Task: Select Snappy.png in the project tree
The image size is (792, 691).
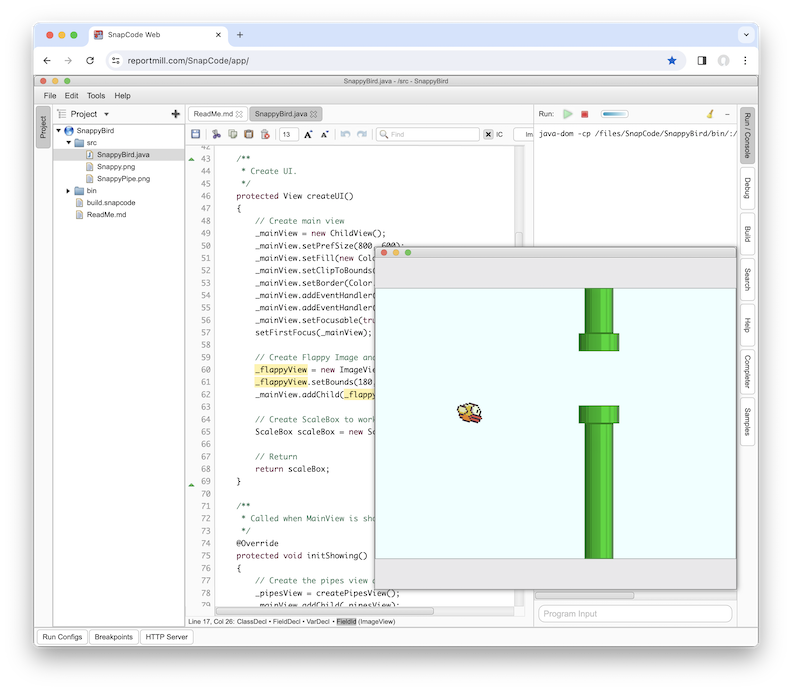Action: click(119, 167)
